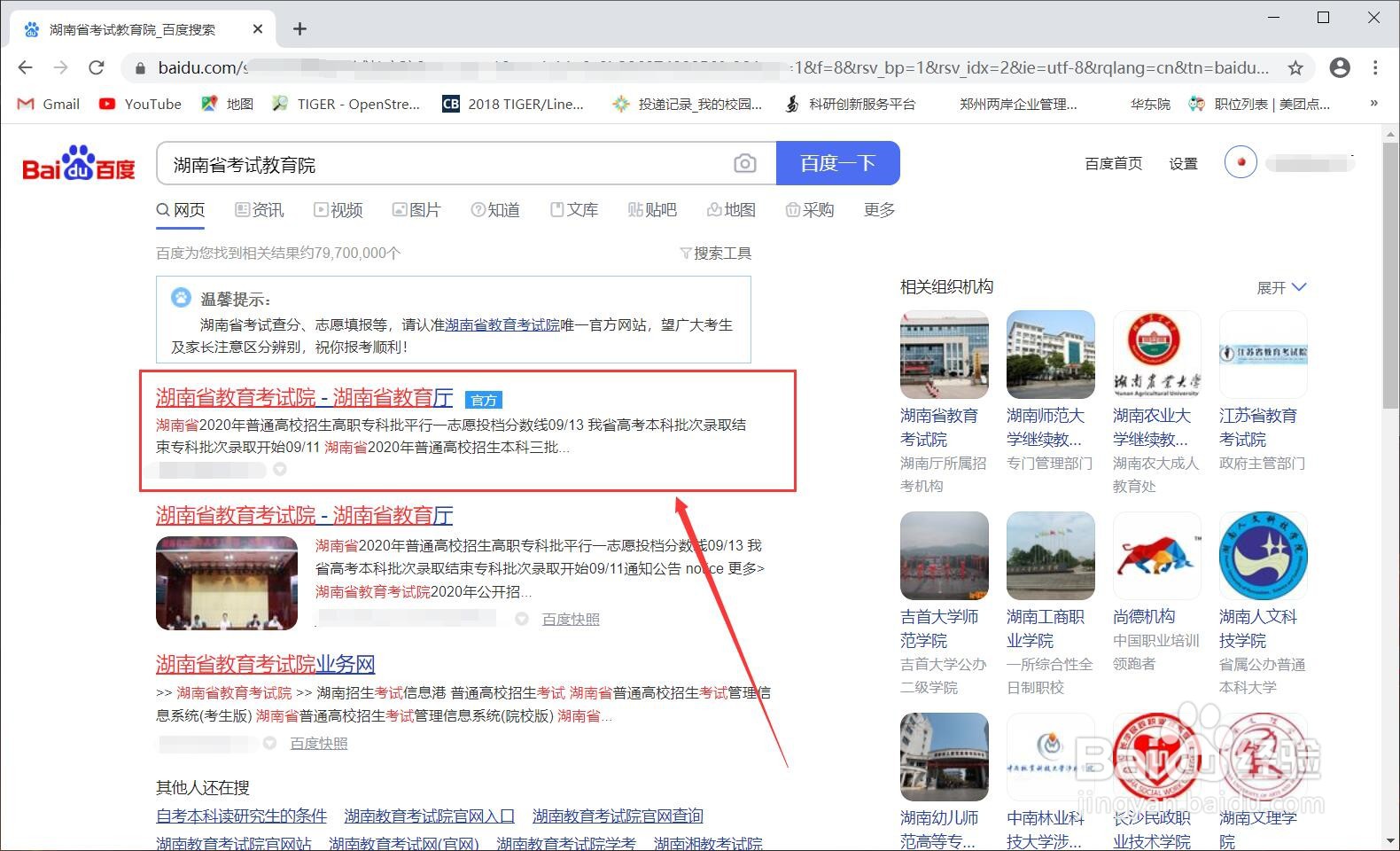Click 更多> in second result snippet

[x=746, y=568]
